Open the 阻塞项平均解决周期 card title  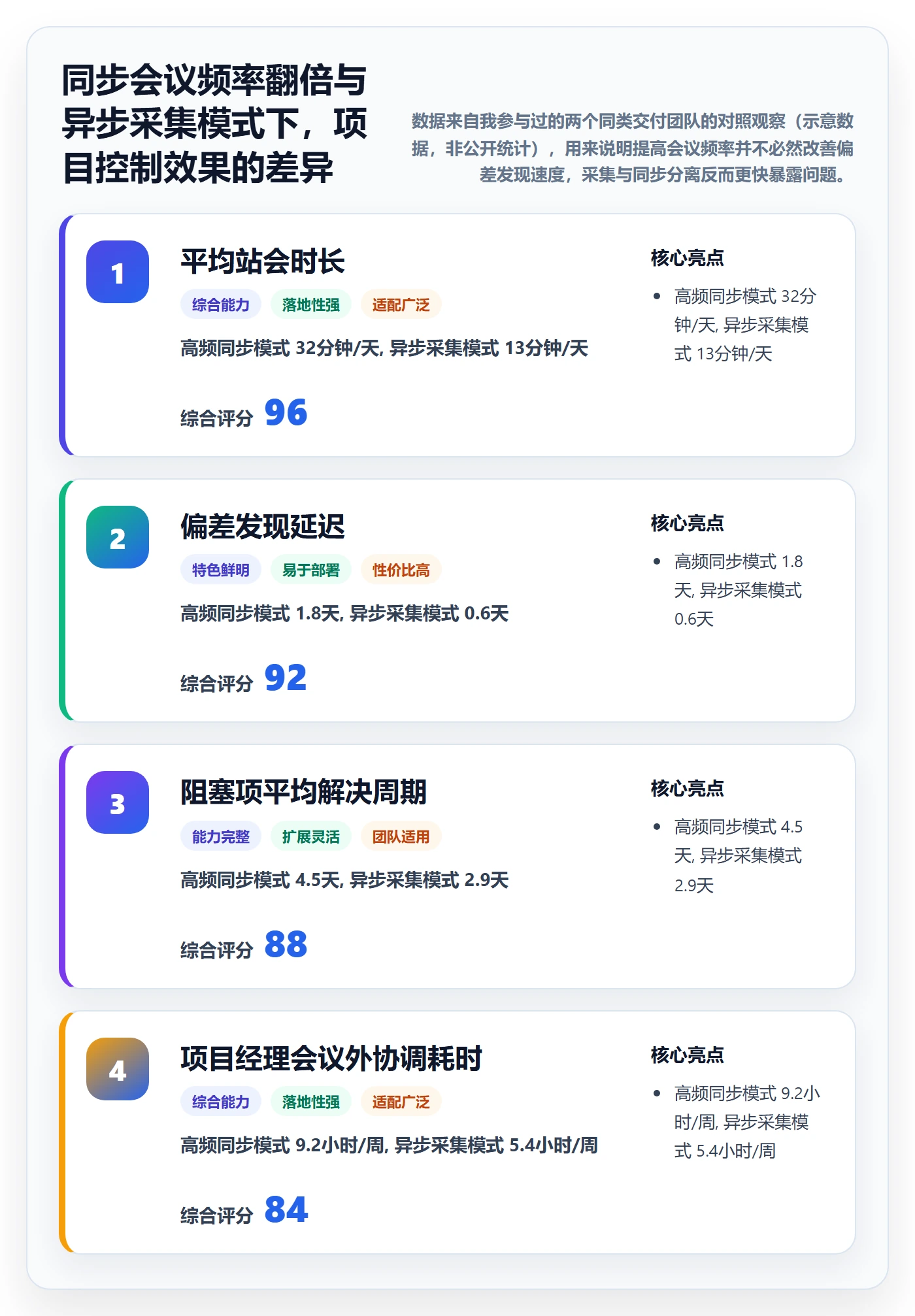click(x=304, y=792)
